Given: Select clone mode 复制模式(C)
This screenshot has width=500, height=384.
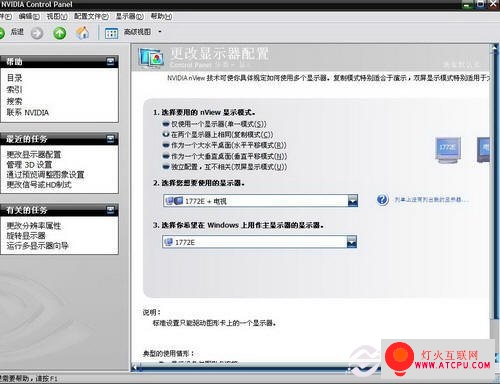Looking at the screenshot, I should point(166,134).
